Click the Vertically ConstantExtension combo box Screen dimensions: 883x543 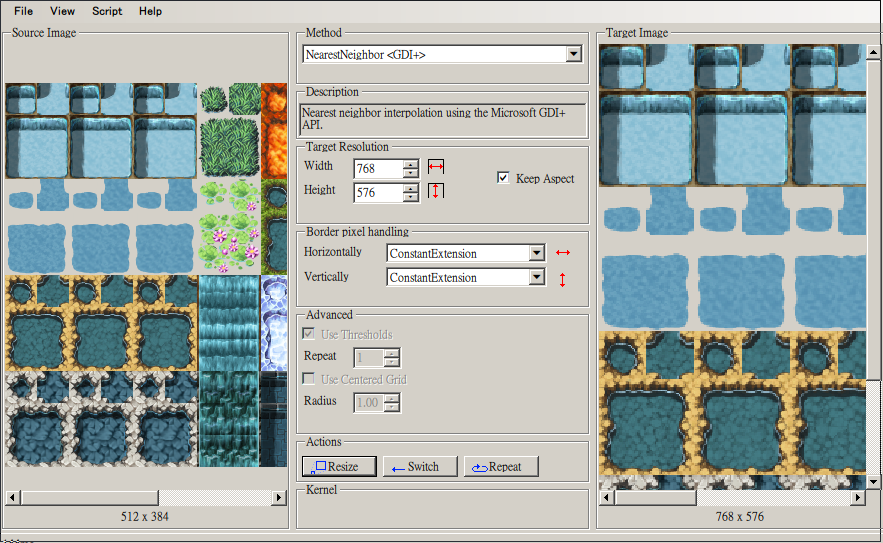pos(466,277)
